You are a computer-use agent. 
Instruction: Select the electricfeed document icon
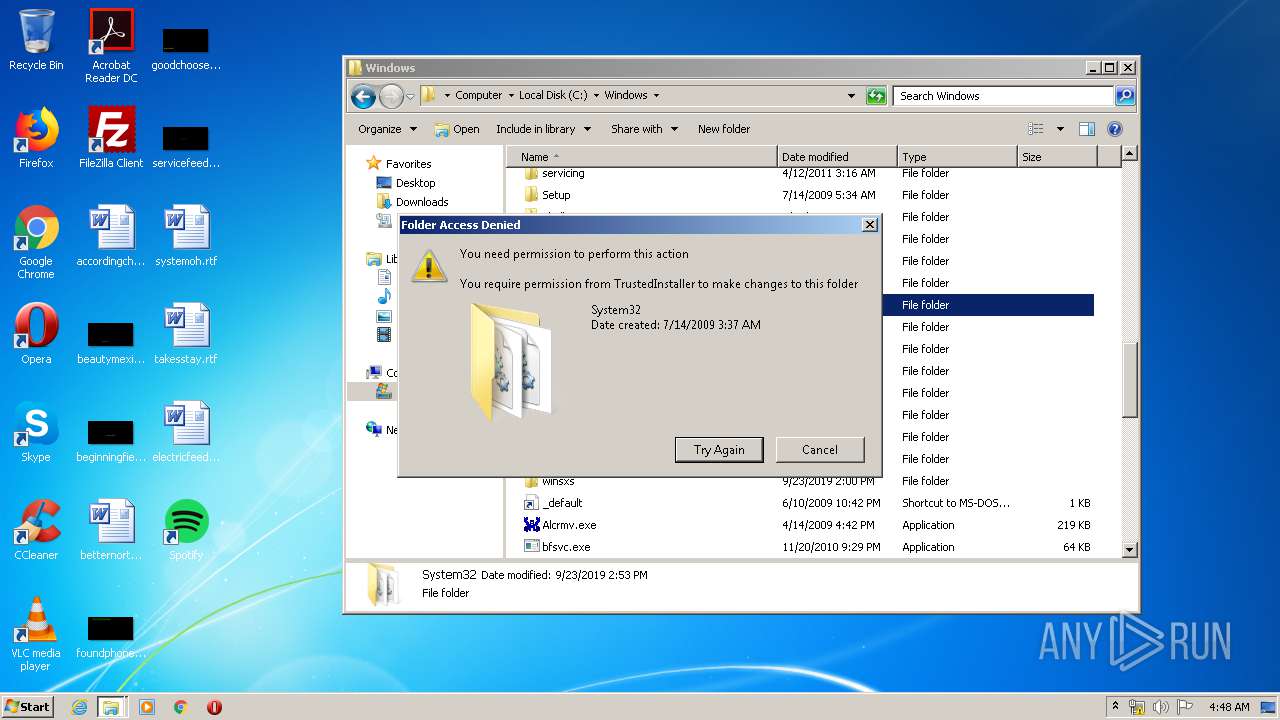(186, 432)
